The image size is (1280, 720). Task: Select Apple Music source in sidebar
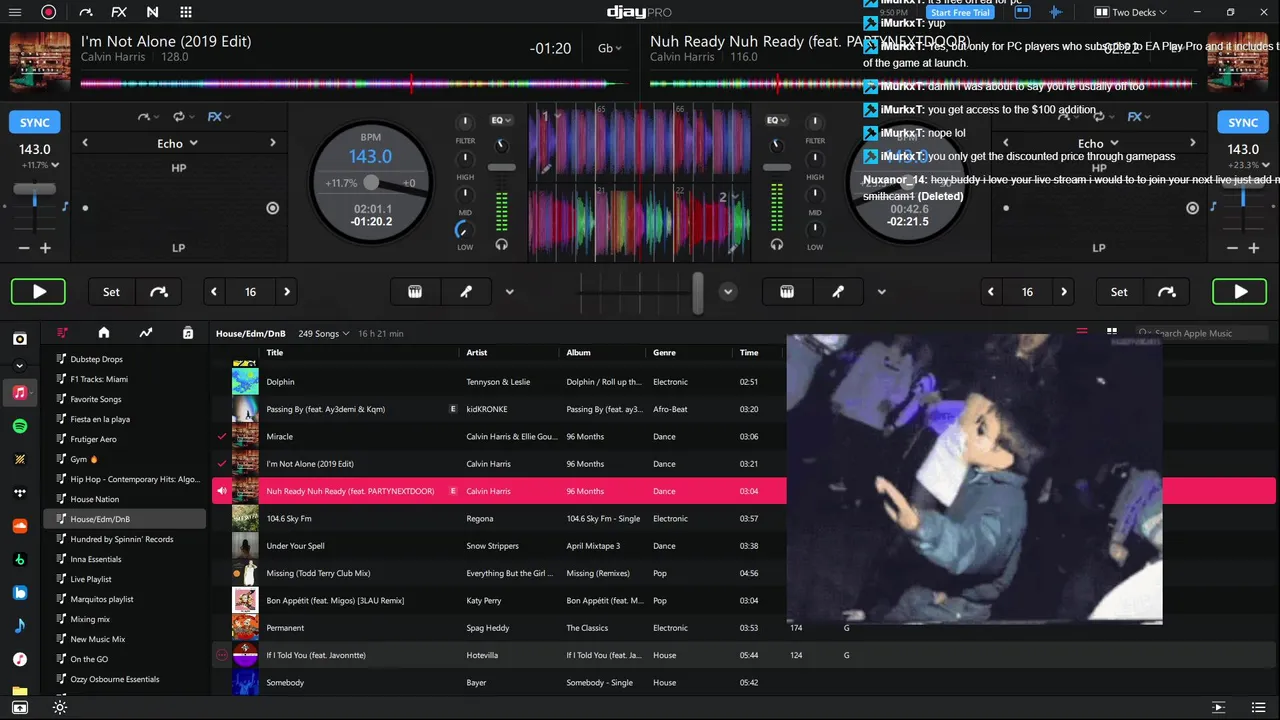(19, 393)
